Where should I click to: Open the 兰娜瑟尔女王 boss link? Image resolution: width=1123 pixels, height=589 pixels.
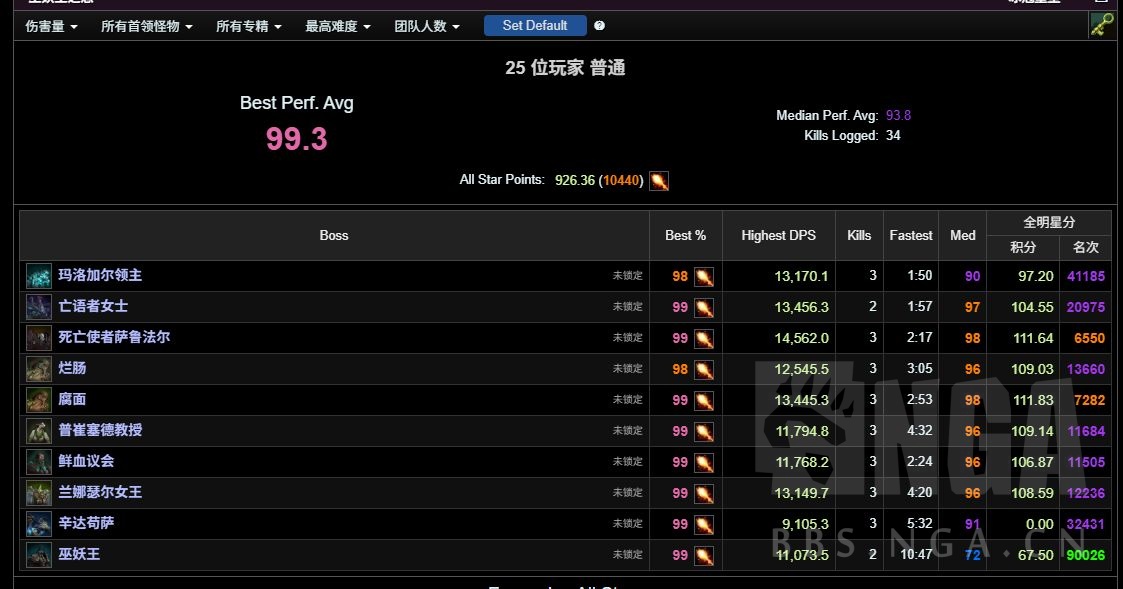click(100, 493)
